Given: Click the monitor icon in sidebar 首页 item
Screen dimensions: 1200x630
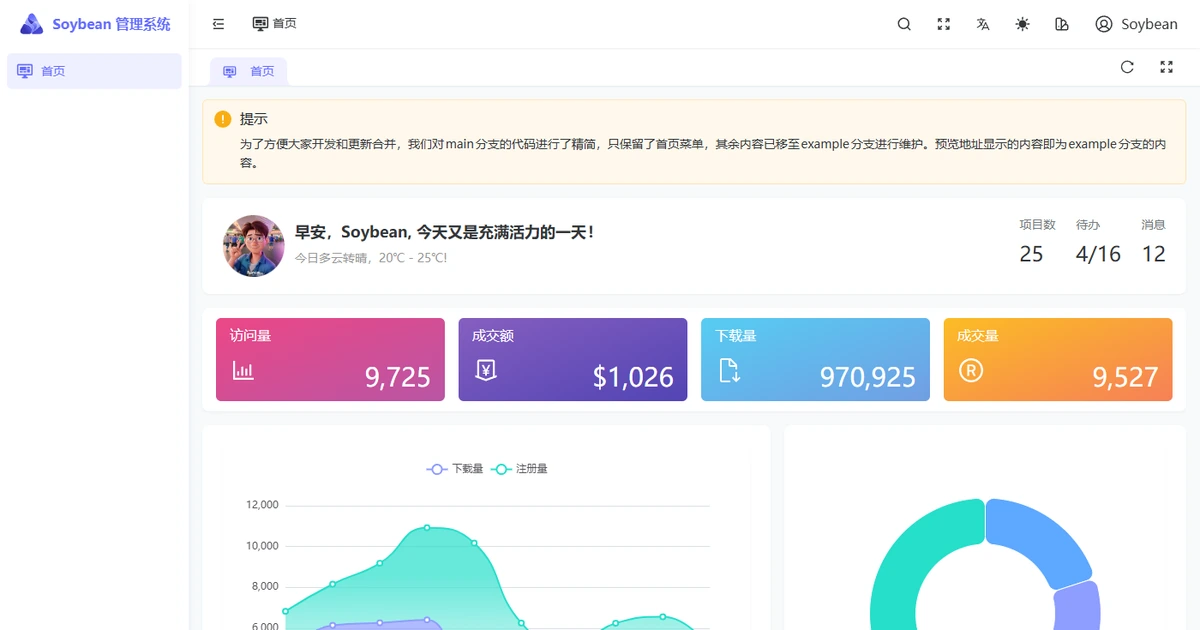Looking at the screenshot, I should click(25, 71).
